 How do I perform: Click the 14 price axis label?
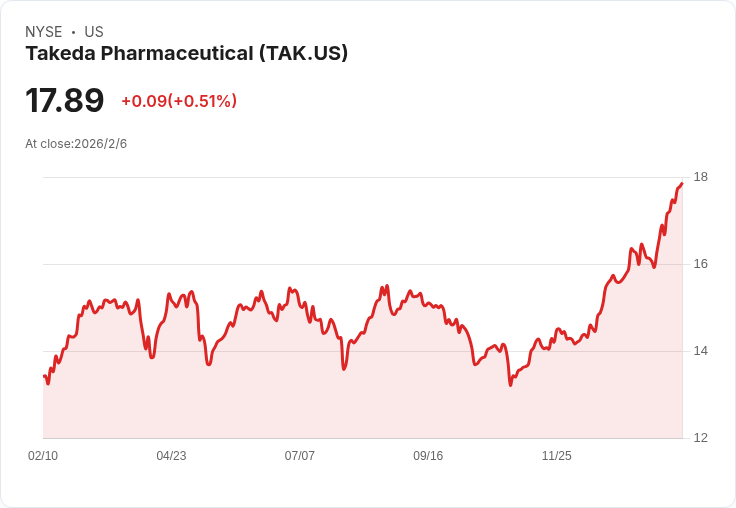point(701,351)
